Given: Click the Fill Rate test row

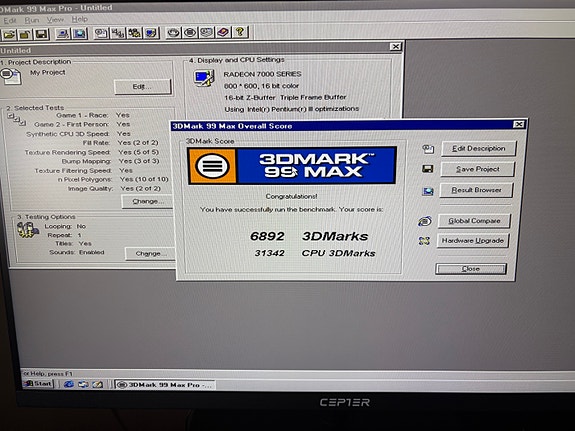Looking at the screenshot, I should click(x=120, y=143).
